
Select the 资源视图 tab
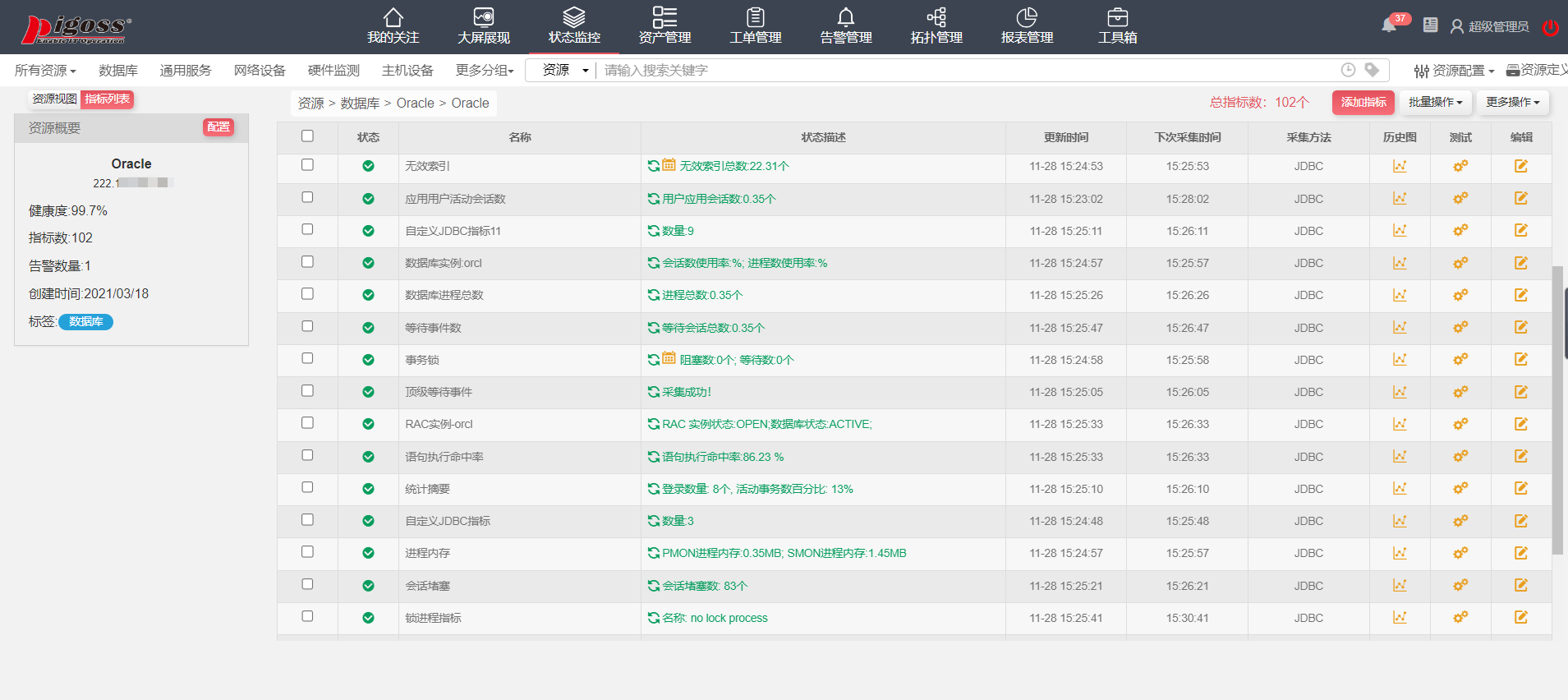(54, 99)
